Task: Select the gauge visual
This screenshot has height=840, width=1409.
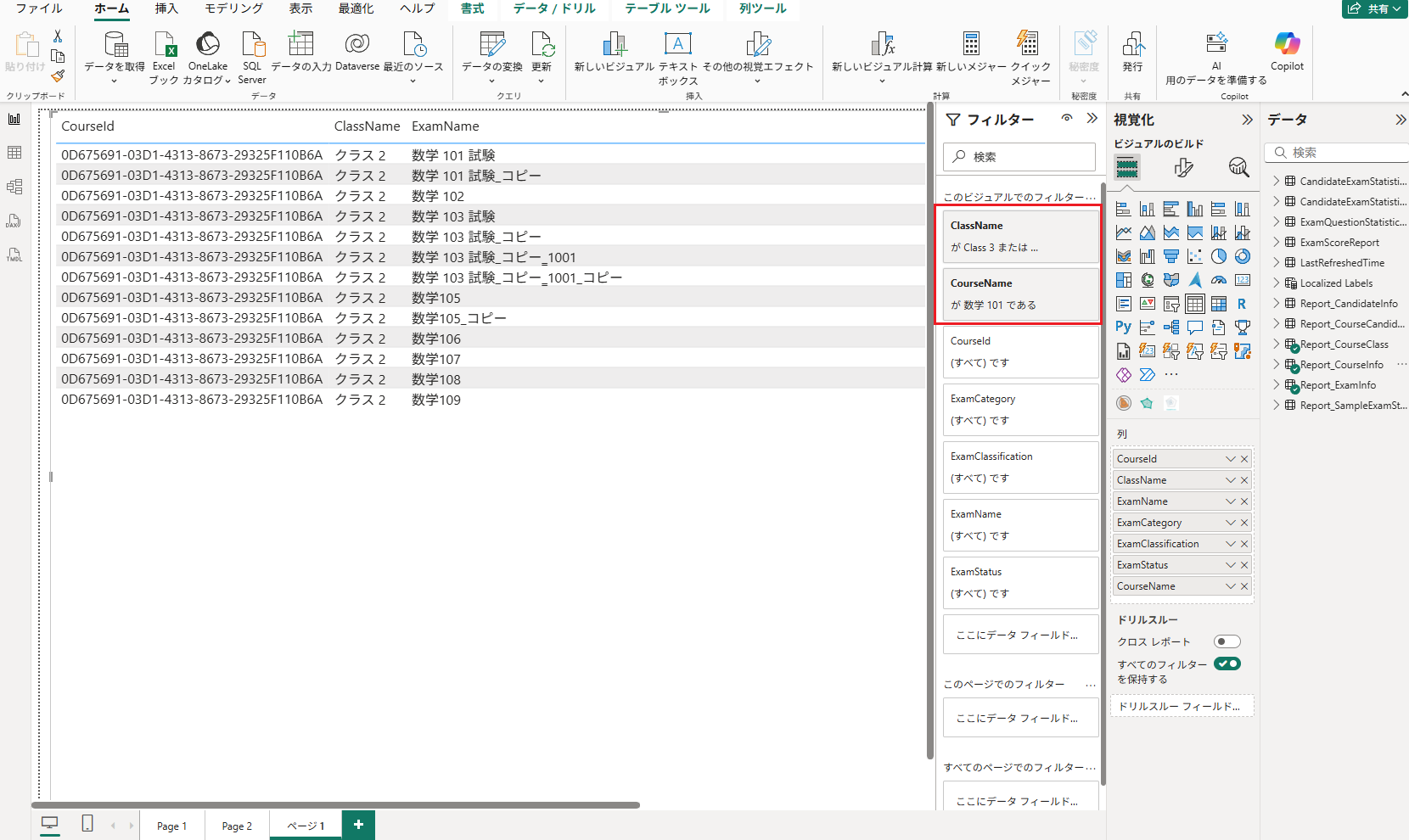Action: [x=1219, y=279]
